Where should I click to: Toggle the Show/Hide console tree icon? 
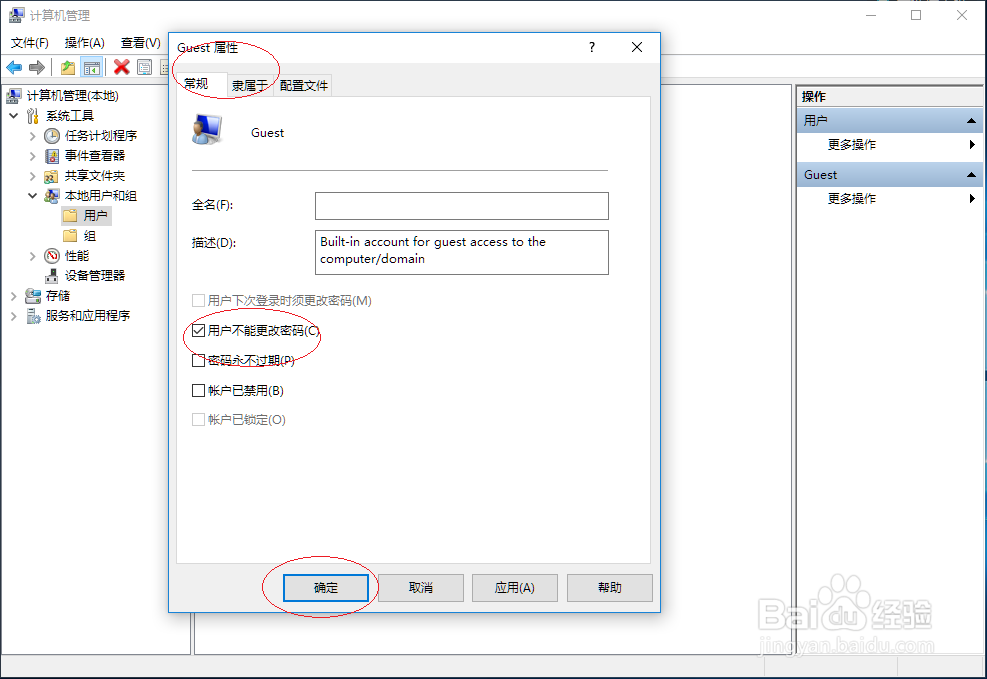click(x=92, y=67)
